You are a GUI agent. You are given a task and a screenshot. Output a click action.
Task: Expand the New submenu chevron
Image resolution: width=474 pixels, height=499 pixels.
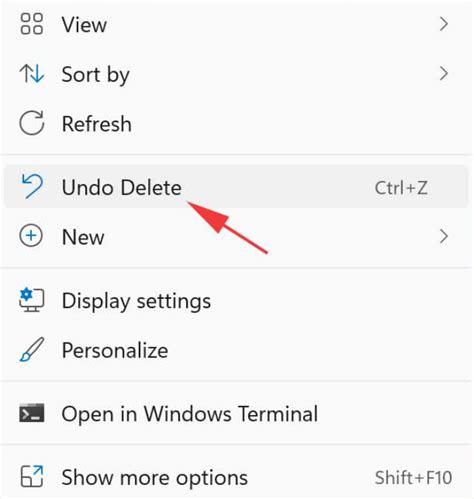pyautogui.click(x=444, y=236)
